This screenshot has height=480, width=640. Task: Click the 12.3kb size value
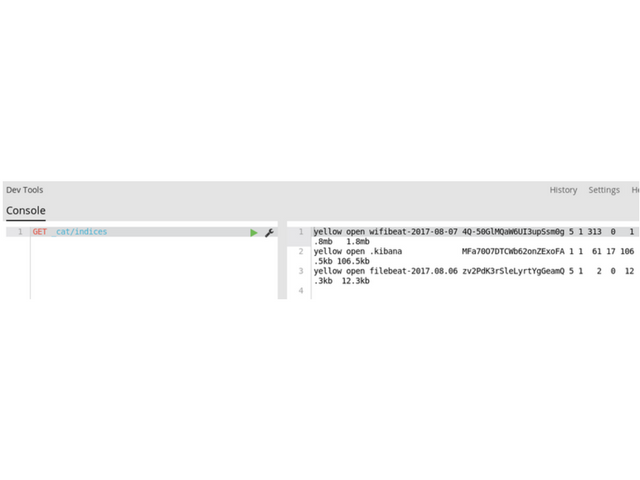click(356, 281)
